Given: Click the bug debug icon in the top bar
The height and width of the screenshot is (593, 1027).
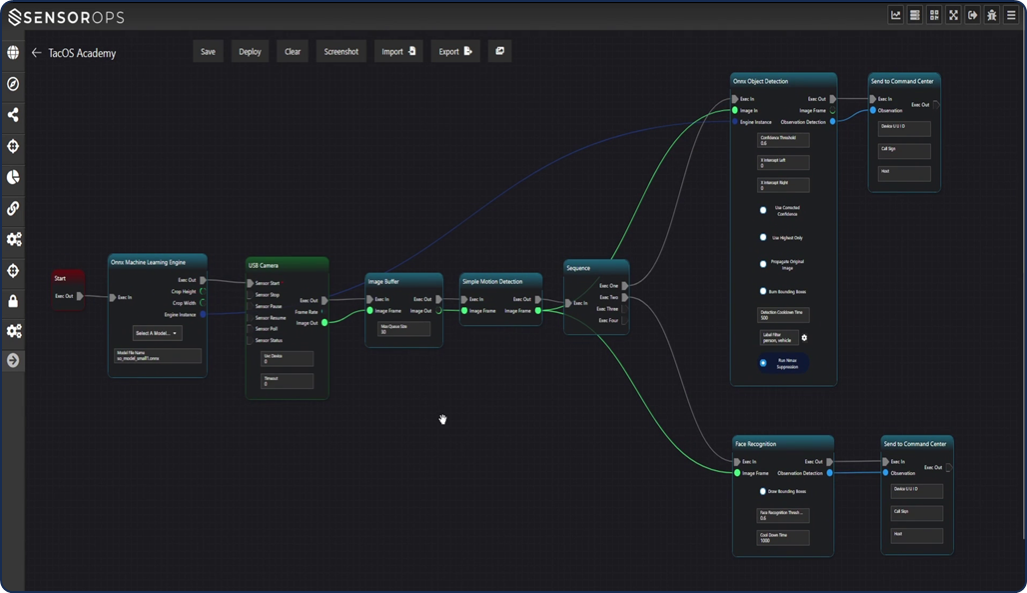Looking at the screenshot, I should tap(991, 15).
